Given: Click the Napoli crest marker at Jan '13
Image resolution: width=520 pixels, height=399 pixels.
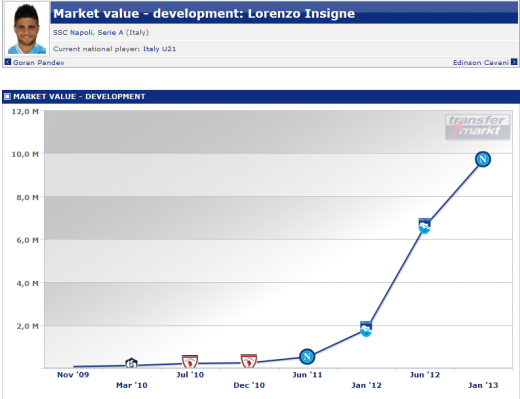Looking at the screenshot, I should click(x=483, y=159).
